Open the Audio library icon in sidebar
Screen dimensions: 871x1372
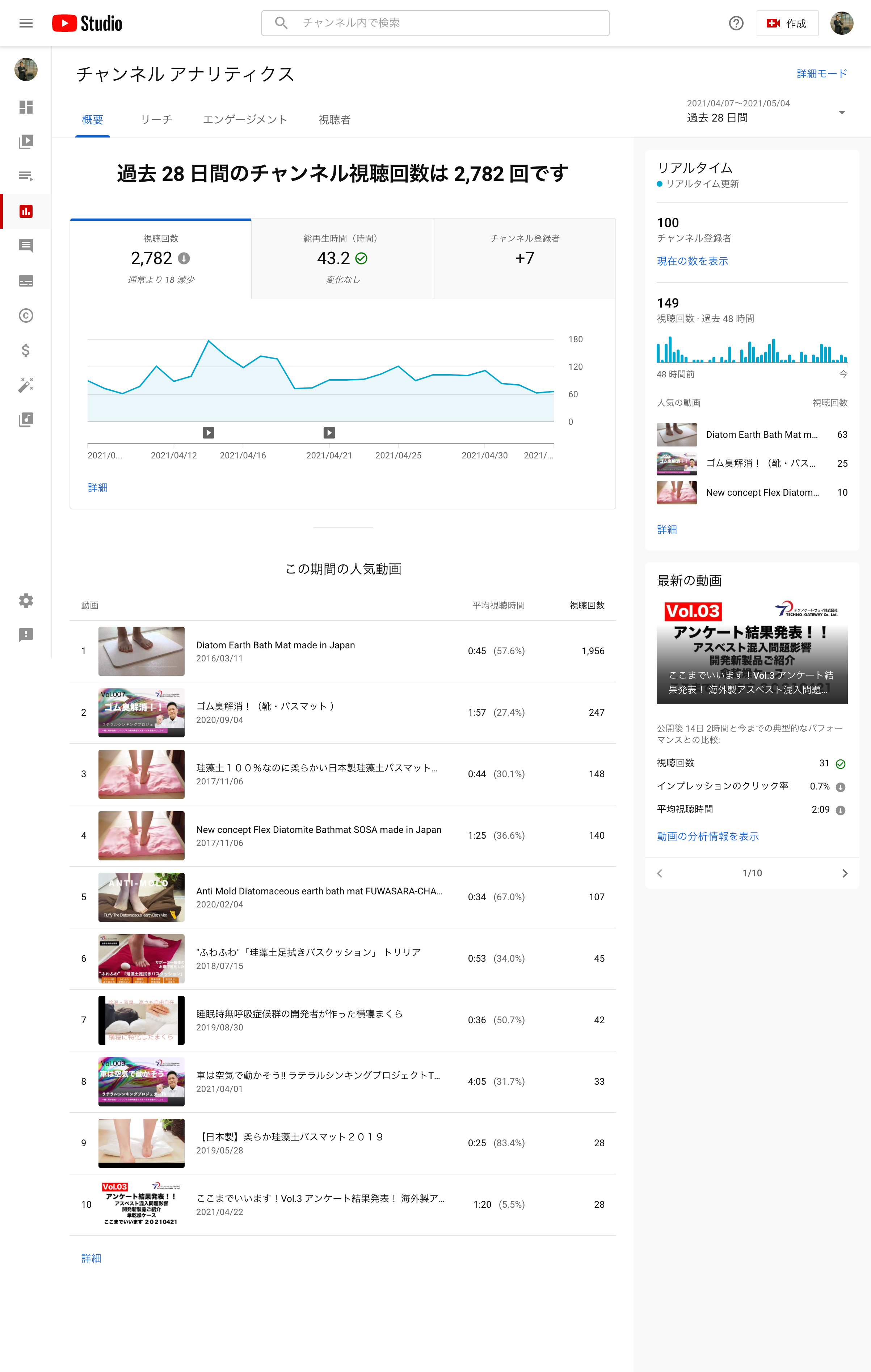click(x=26, y=420)
